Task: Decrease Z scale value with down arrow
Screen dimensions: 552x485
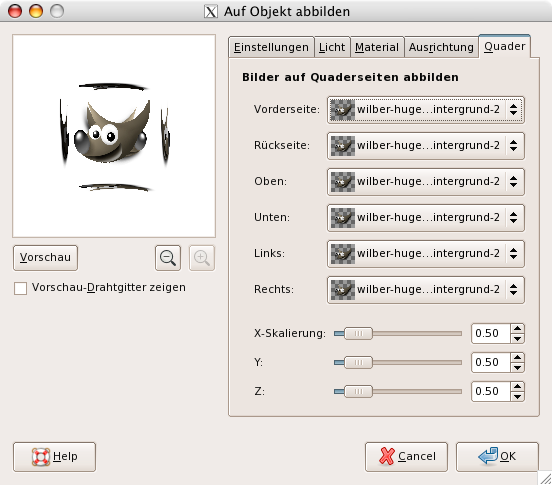Action: pos(517,396)
